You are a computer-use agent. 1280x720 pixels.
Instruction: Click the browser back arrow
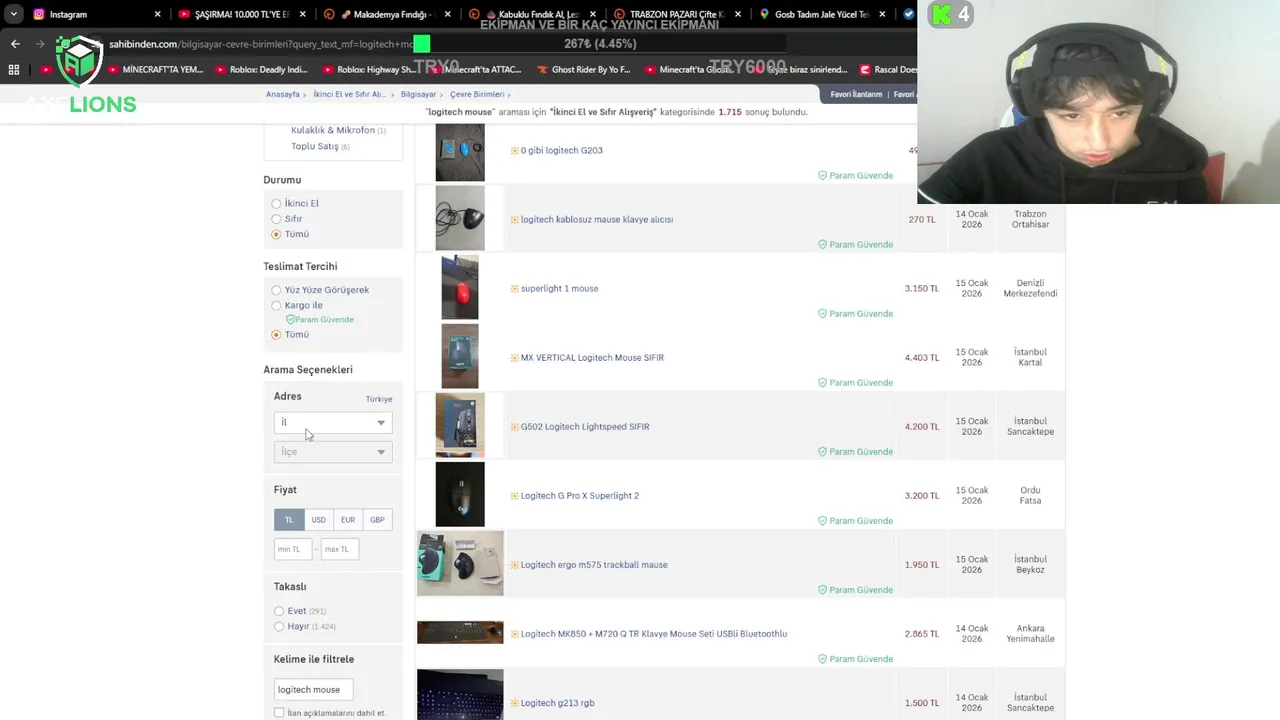[x=15, y=44]
